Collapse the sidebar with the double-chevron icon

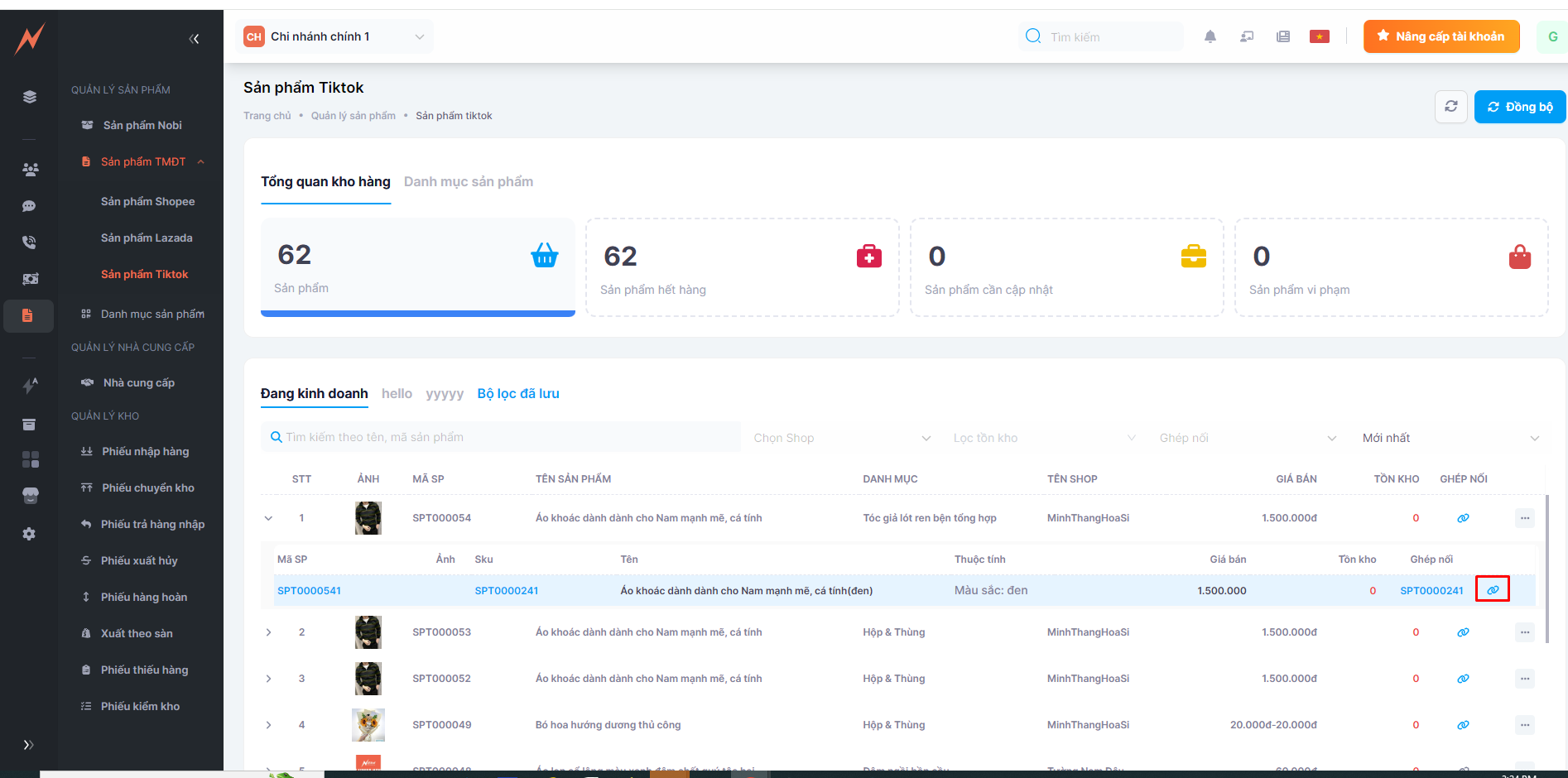pos(194,39)
